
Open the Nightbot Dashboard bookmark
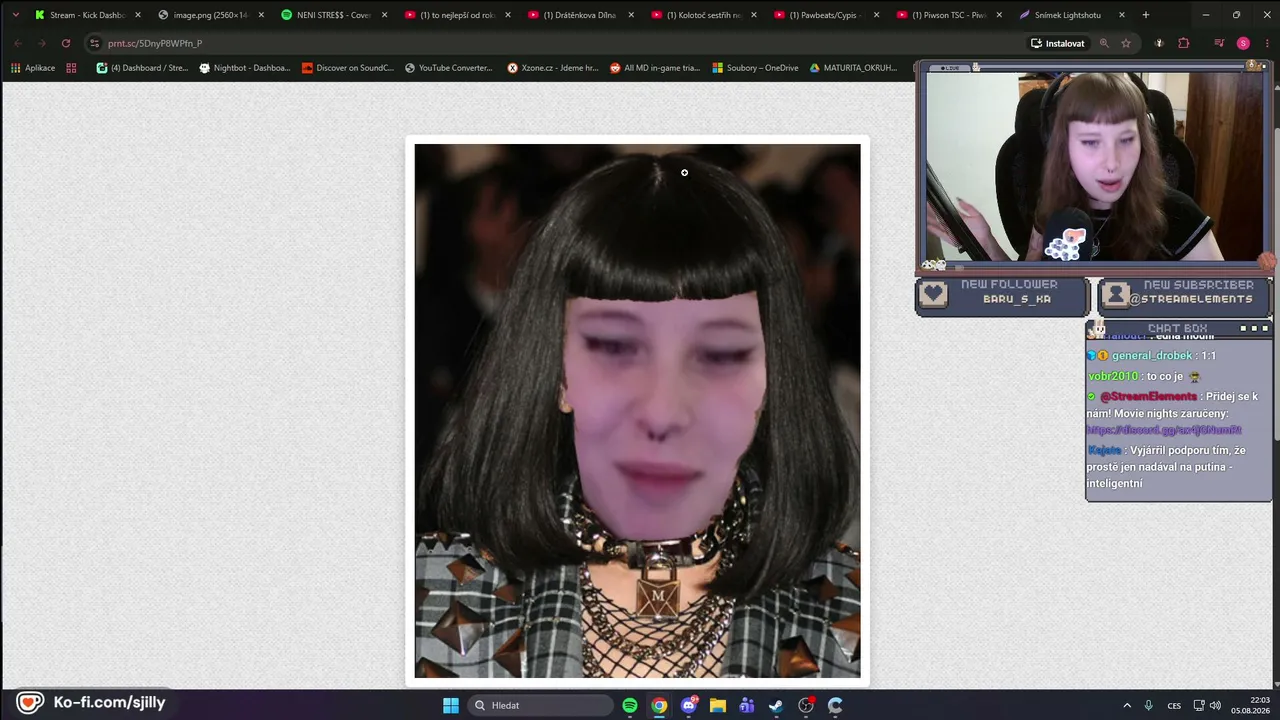(x=245, y=68)
